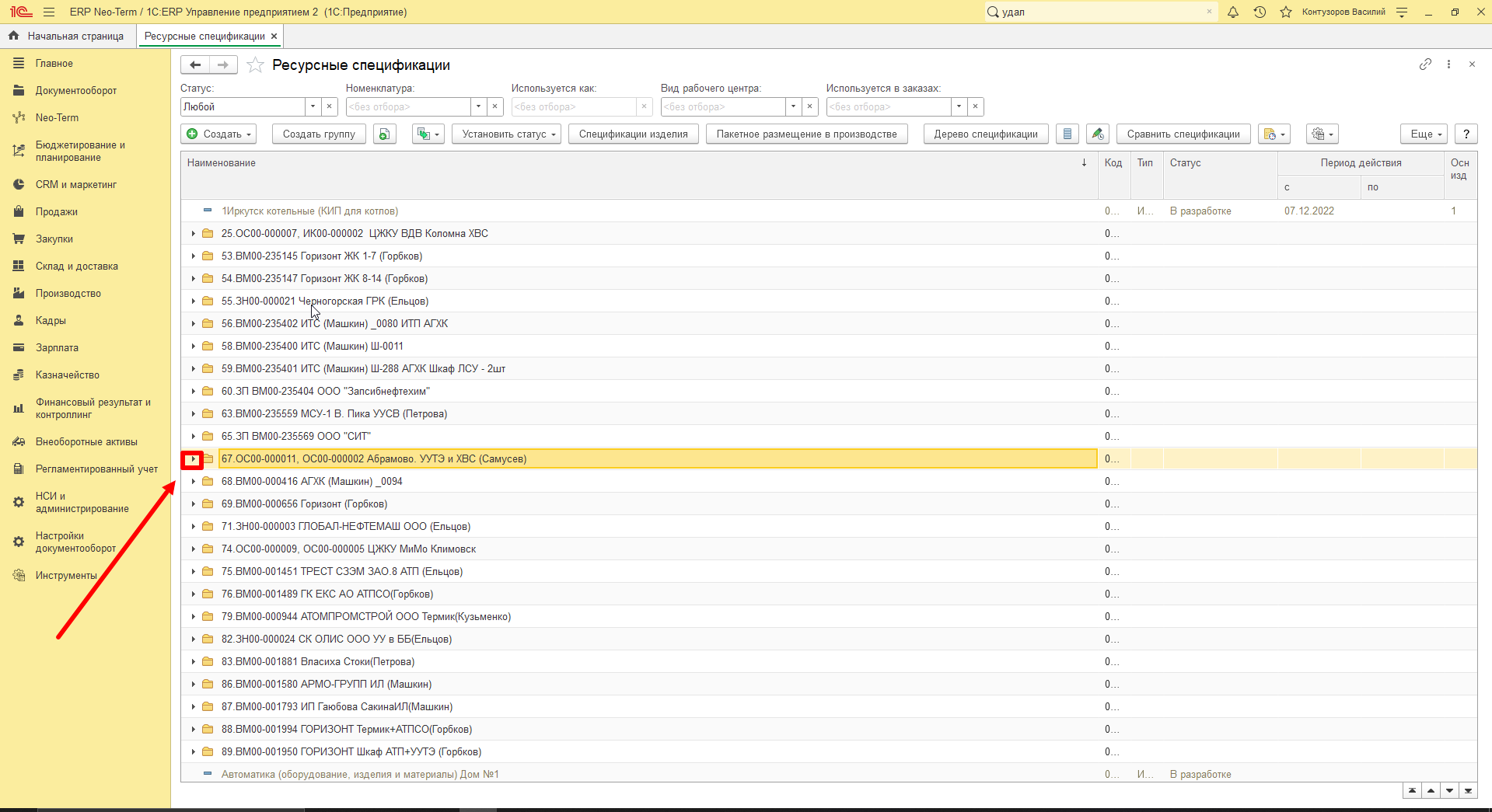1492x812 pixels.
Task: Open the Еще menu dropdown
Action: click(x=1424, y=134)
